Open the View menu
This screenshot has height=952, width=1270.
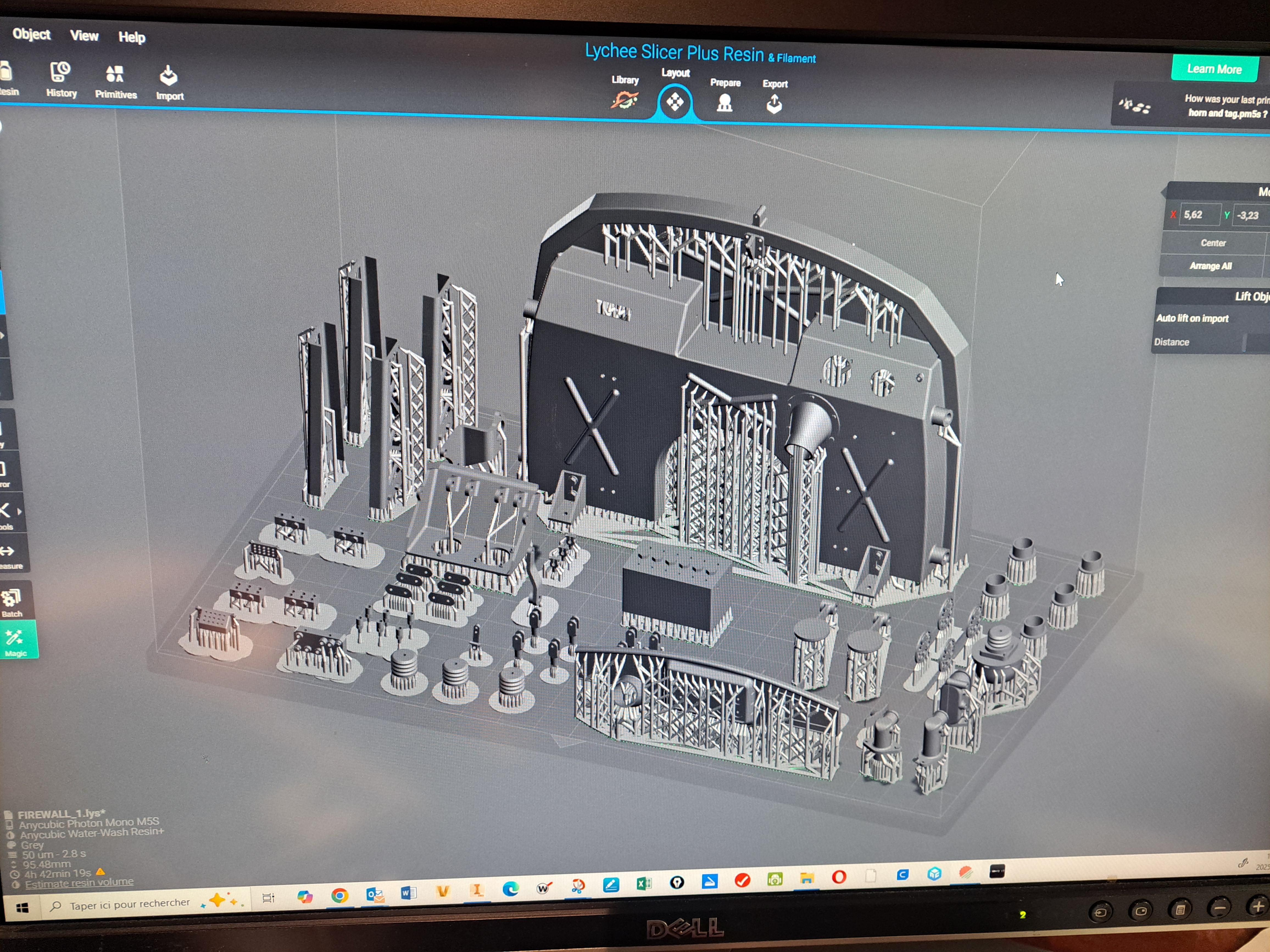pyautogui.click(x=84, y=36)
